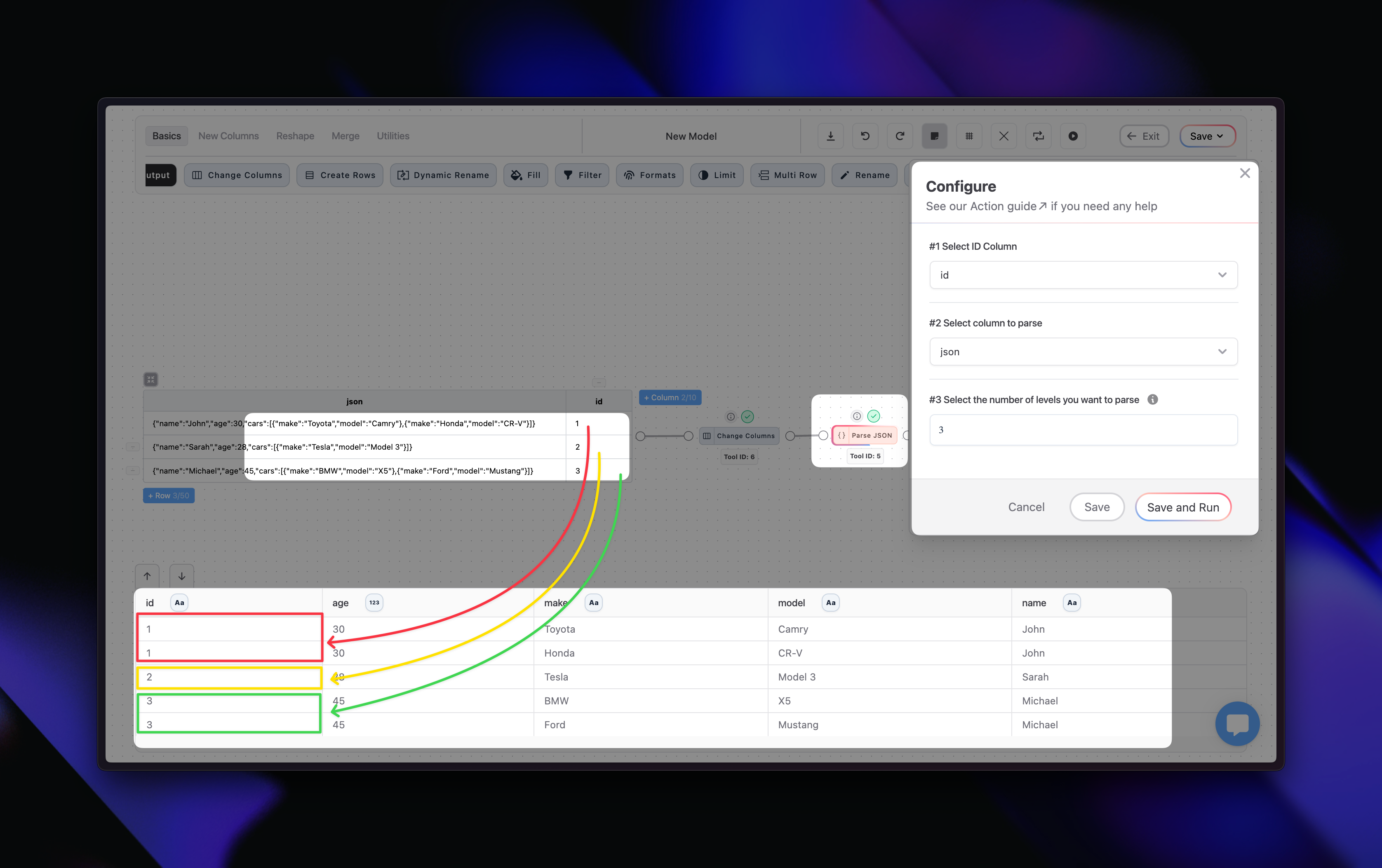Click the info icon beside levels label
The image size is (1382, 868).
(1152, 399)
